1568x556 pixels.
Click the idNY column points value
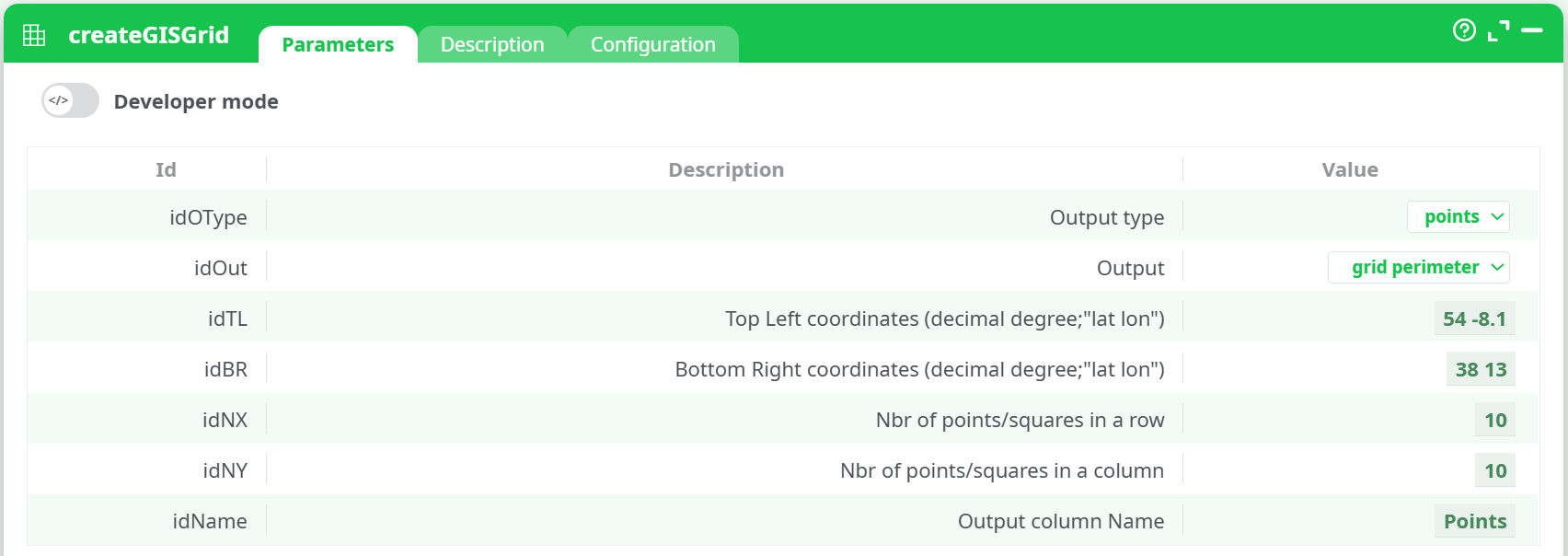click(x=1495, y=470)
